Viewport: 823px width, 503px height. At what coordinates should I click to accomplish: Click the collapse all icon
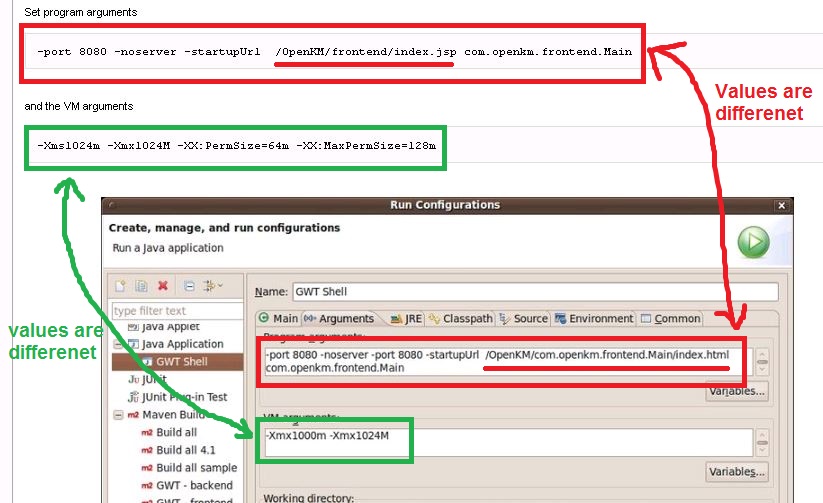pyautogui.click(x=188, y=286)
